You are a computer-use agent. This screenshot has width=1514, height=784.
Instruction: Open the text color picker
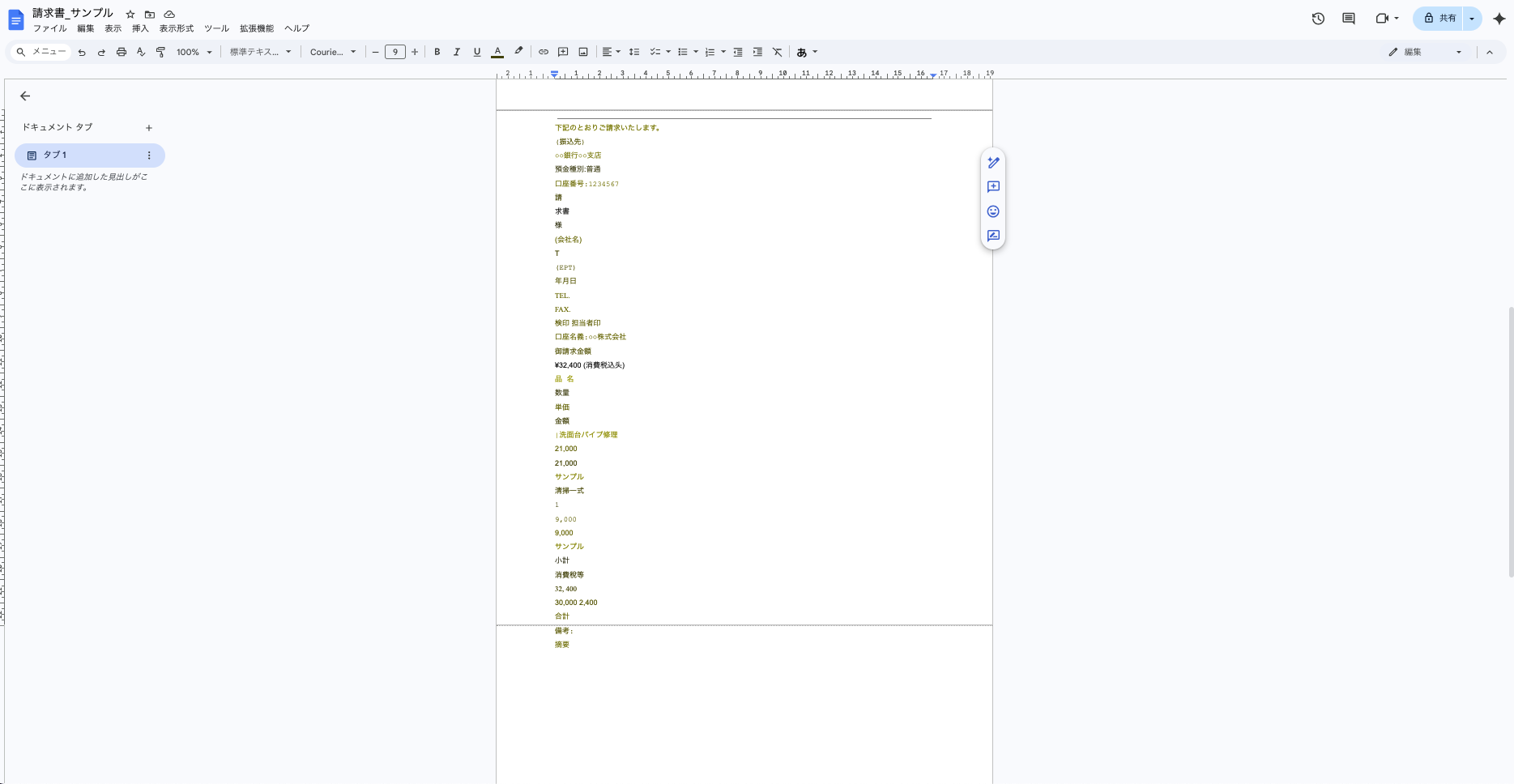click(x=497, y=52)
